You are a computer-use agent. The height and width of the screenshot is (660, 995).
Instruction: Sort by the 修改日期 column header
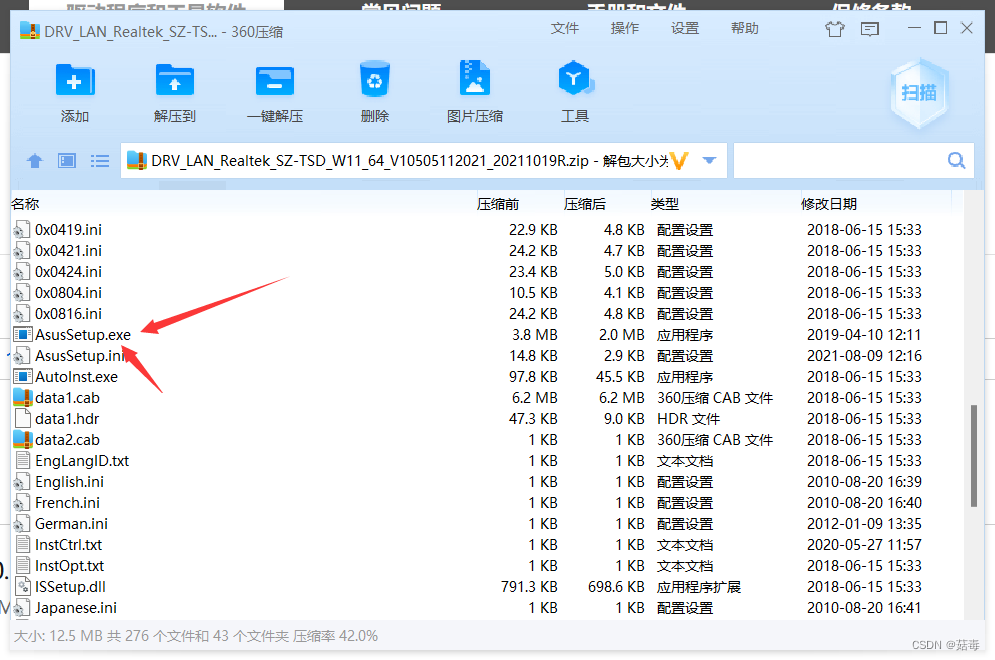829,204
